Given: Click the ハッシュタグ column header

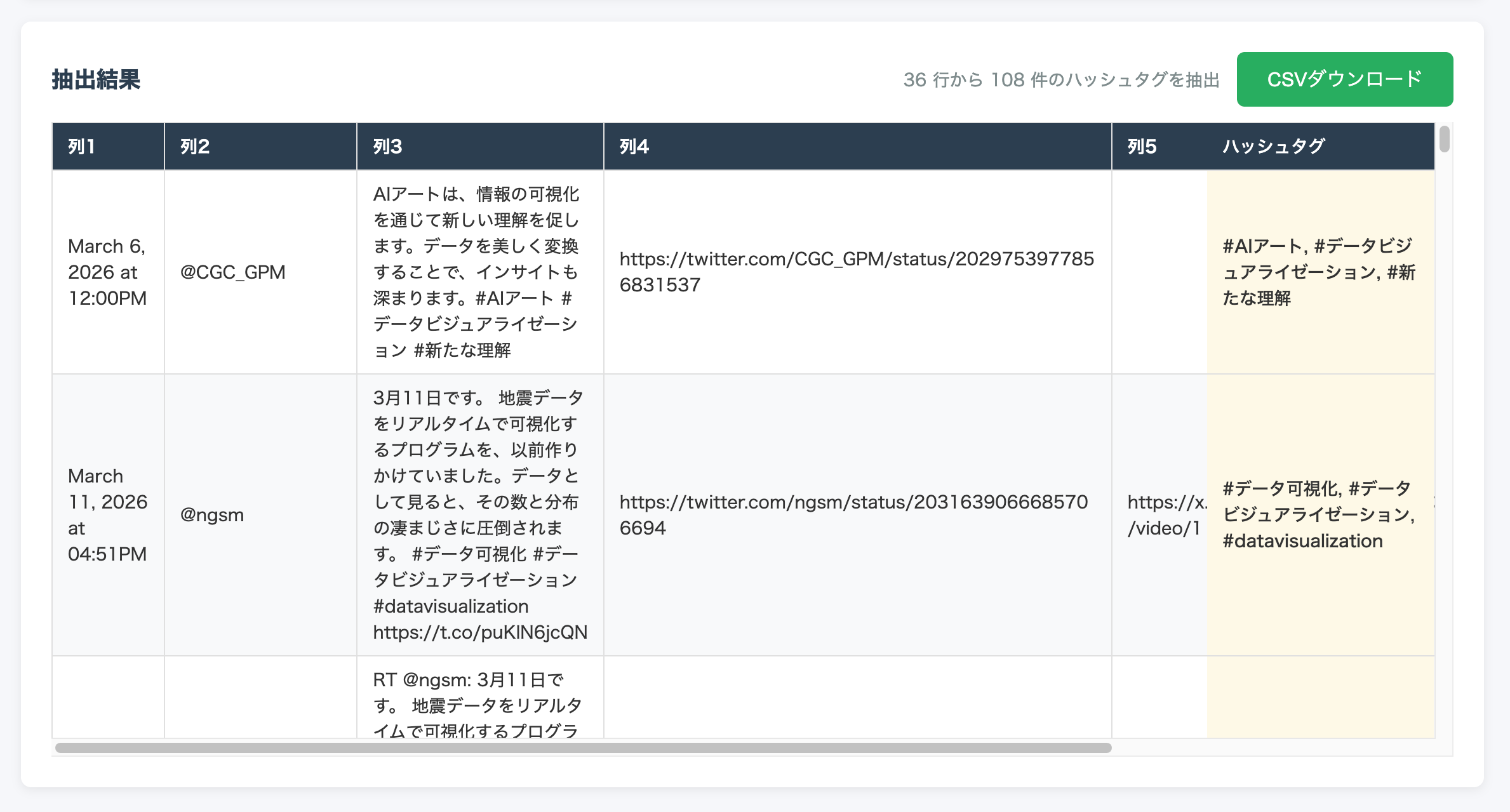Looking at the screenshot, I should pos(1274,147).
